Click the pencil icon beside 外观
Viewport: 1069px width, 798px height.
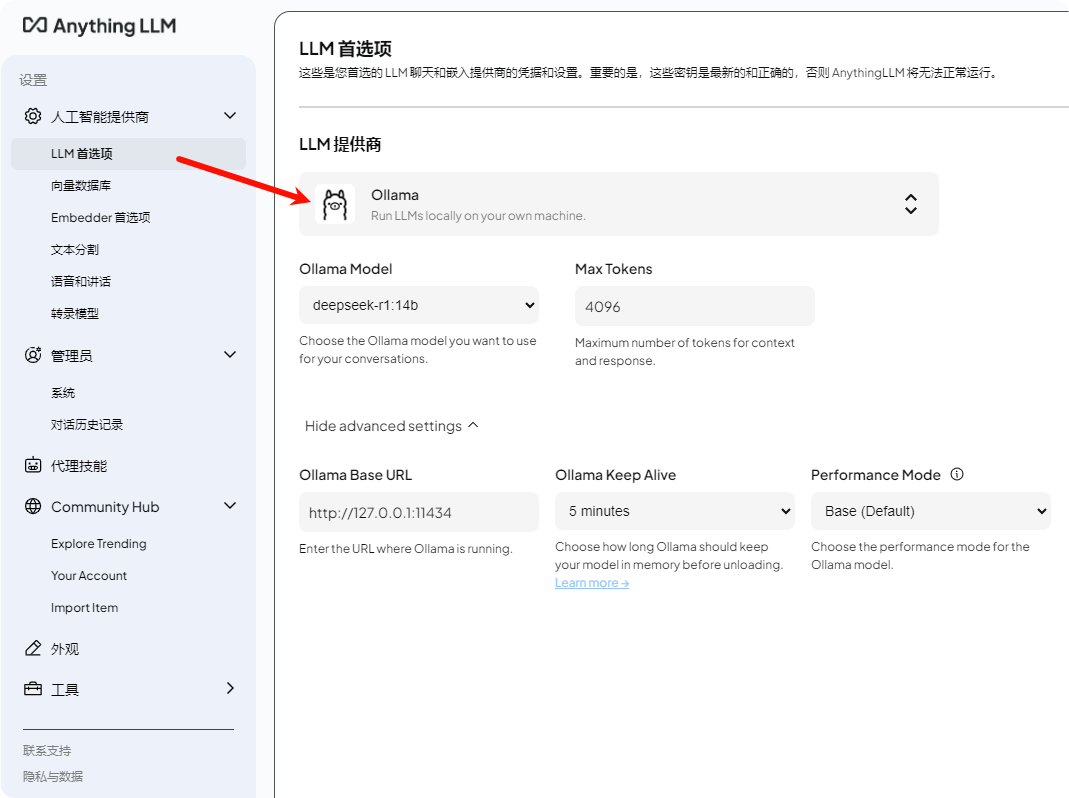(x=33, y=648)
